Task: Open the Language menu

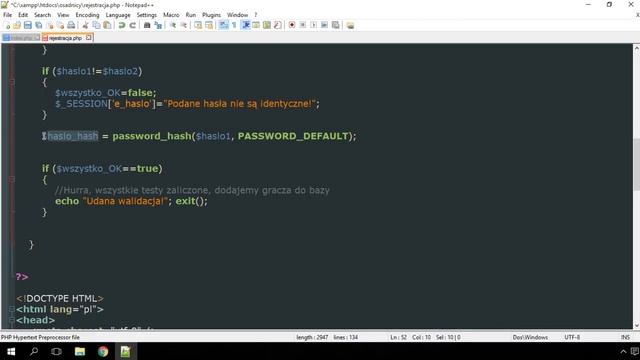Action: click(118, 15)
